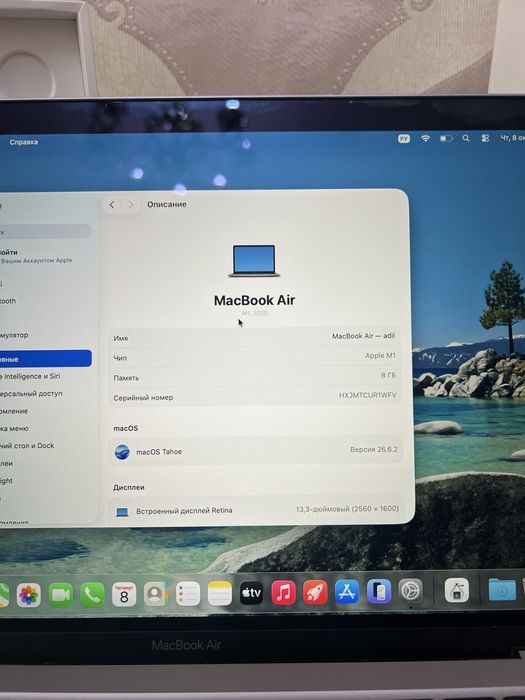Open the Music app icon
The image size is (525, 700).
tap(283, 593)
